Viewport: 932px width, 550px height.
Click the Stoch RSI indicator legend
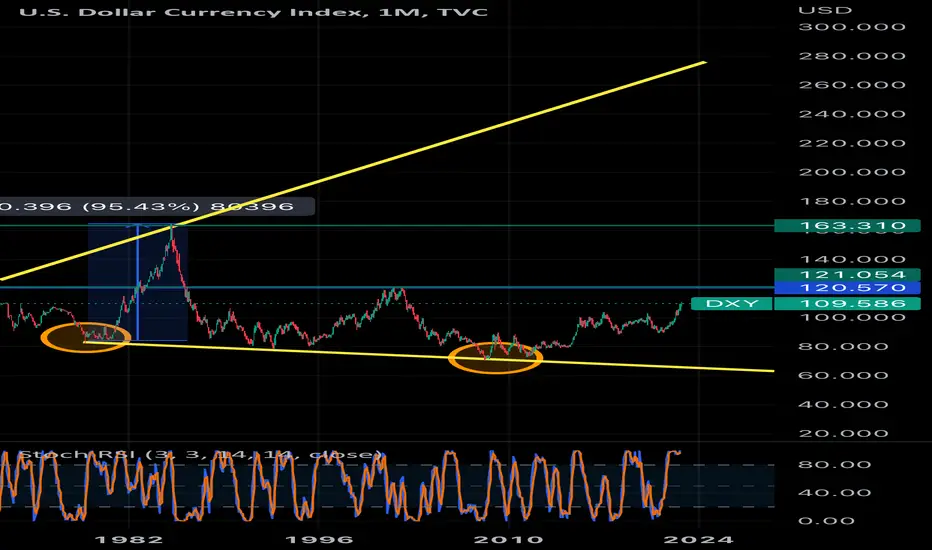click(201, 455)
